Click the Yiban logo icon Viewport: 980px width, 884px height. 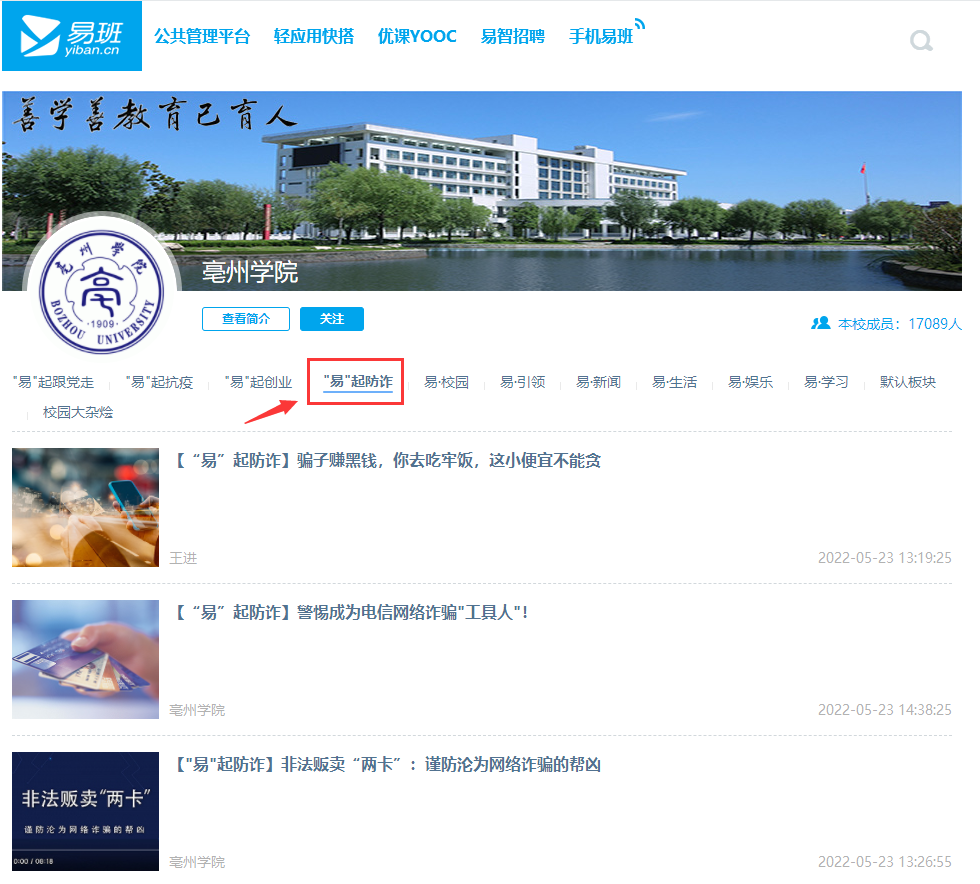click(x=71, y=37)
